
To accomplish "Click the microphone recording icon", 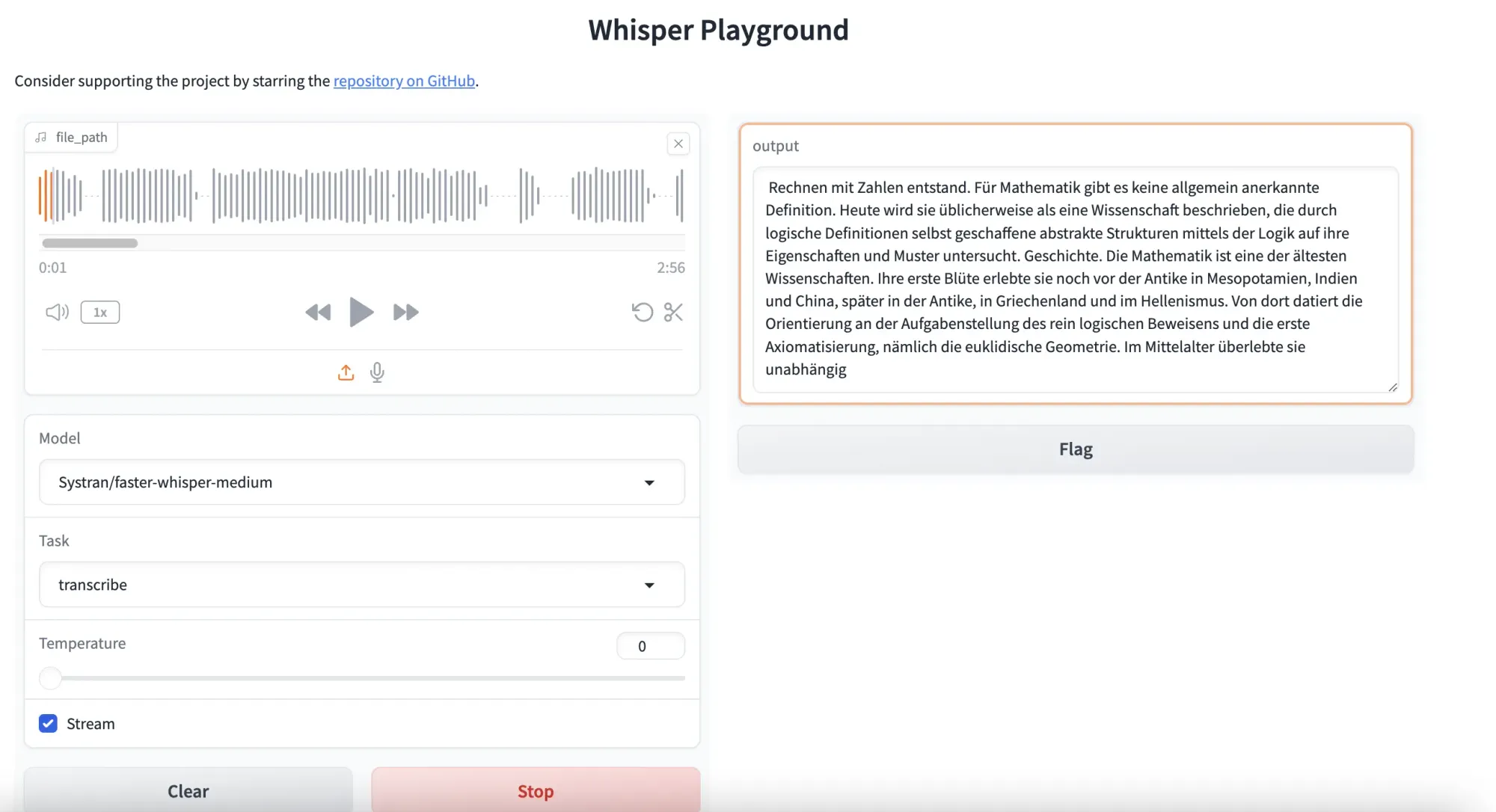I will click(377, 372).
